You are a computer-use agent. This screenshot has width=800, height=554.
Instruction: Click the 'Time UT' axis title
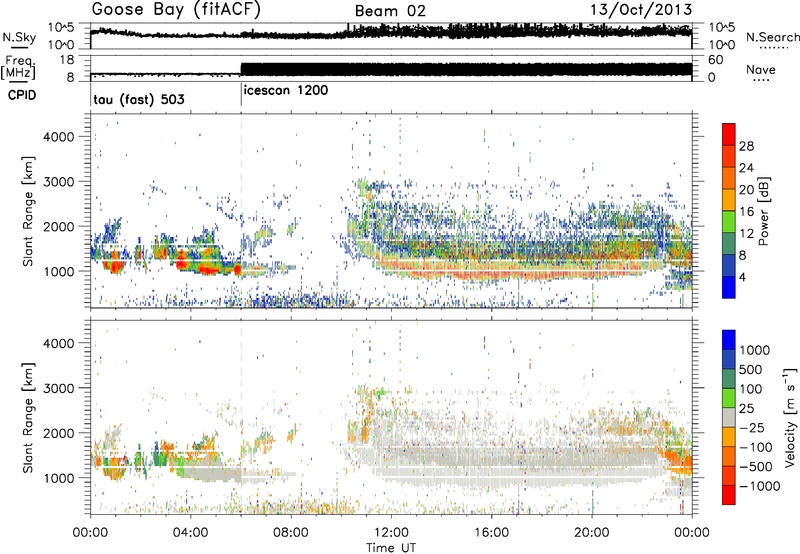pyautogui.click(x=391, y=548)
